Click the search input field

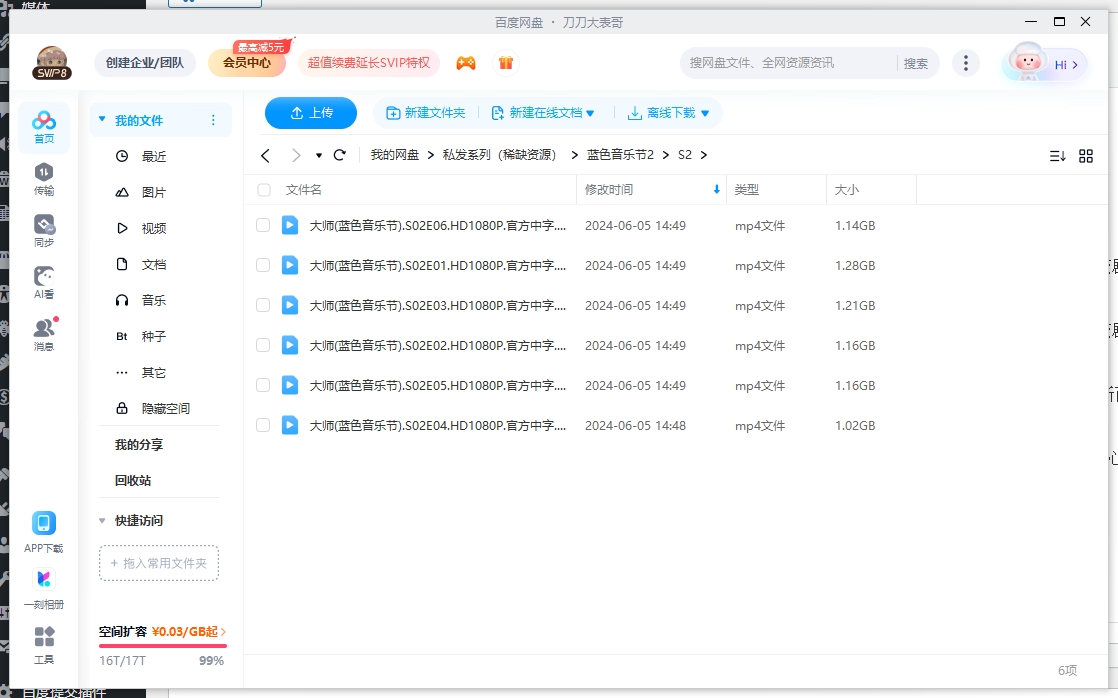pos(788,63)
